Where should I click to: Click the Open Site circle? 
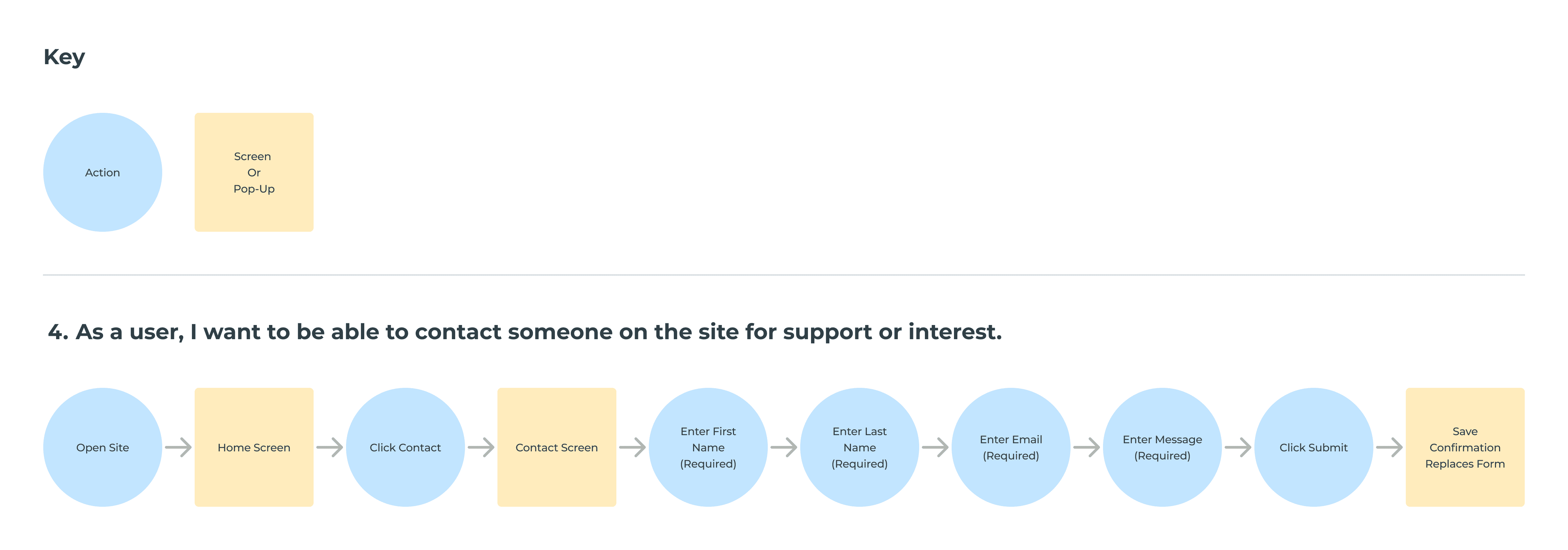[102, 447]
